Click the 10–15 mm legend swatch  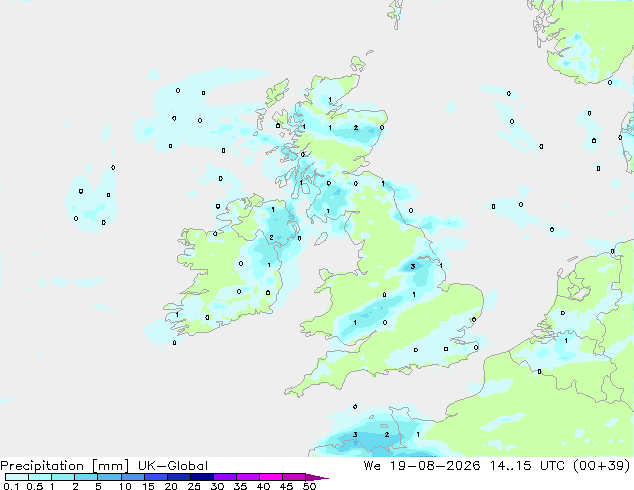click(132, 477)
